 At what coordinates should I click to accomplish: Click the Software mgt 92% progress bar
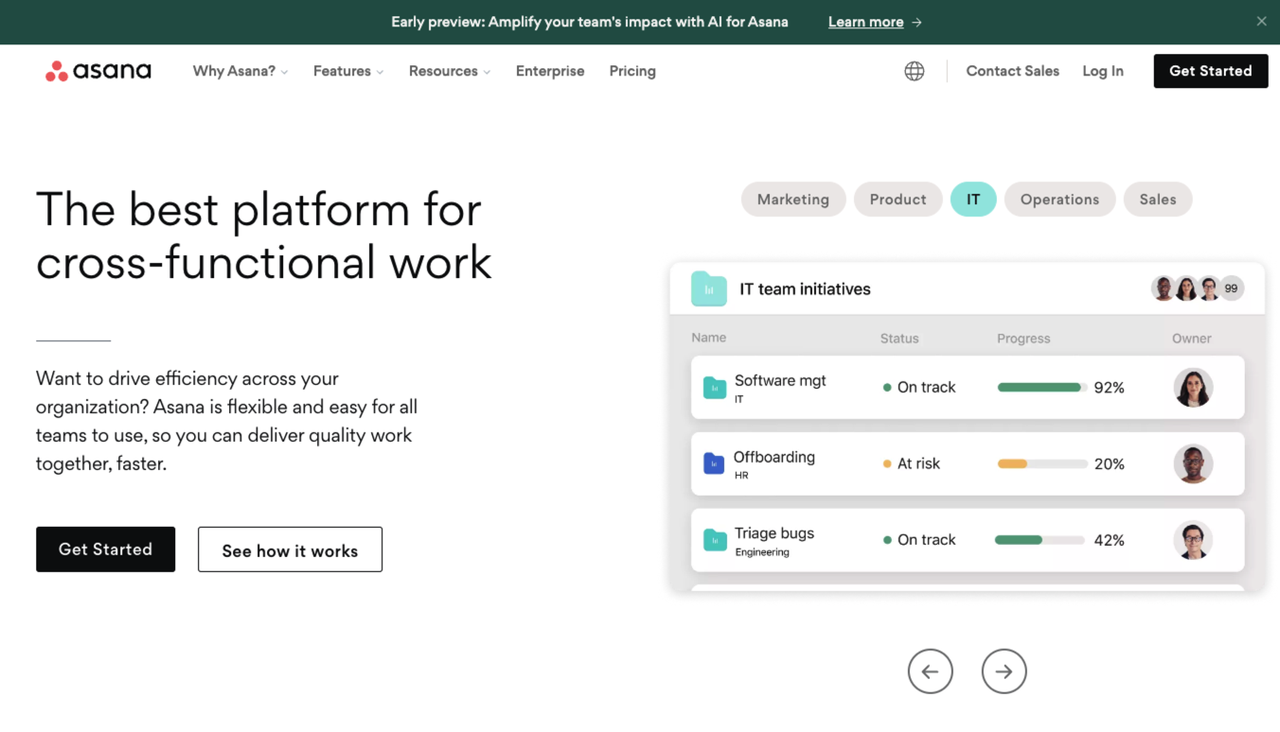coord(1041,387)
